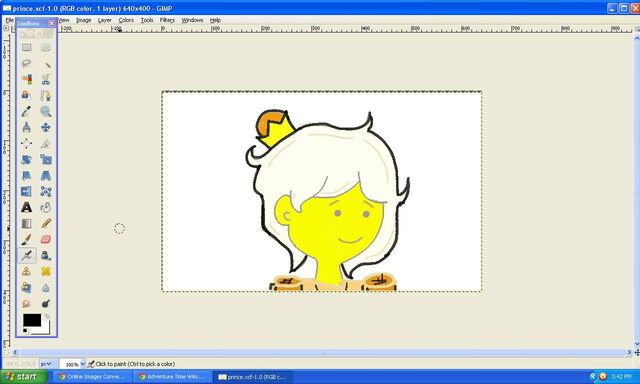Select the Flip tool
The width and height of the screenshot is (640, 384).
click(x=27, y=191)
